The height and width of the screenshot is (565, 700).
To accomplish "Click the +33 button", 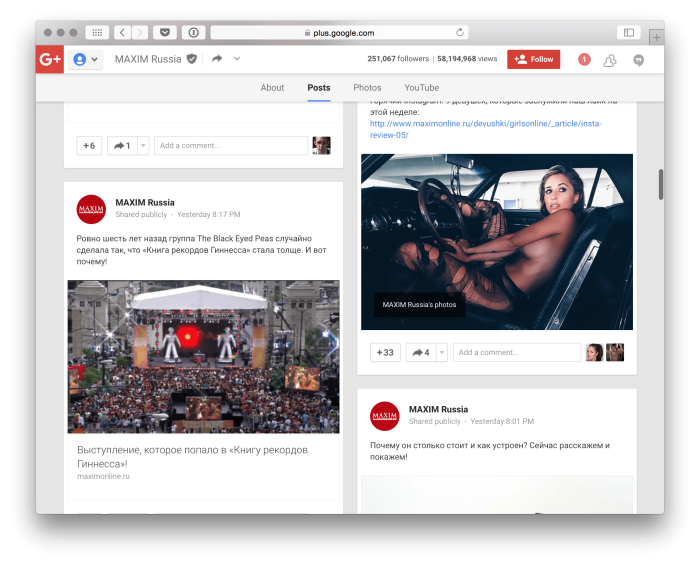I will point(385,352).
